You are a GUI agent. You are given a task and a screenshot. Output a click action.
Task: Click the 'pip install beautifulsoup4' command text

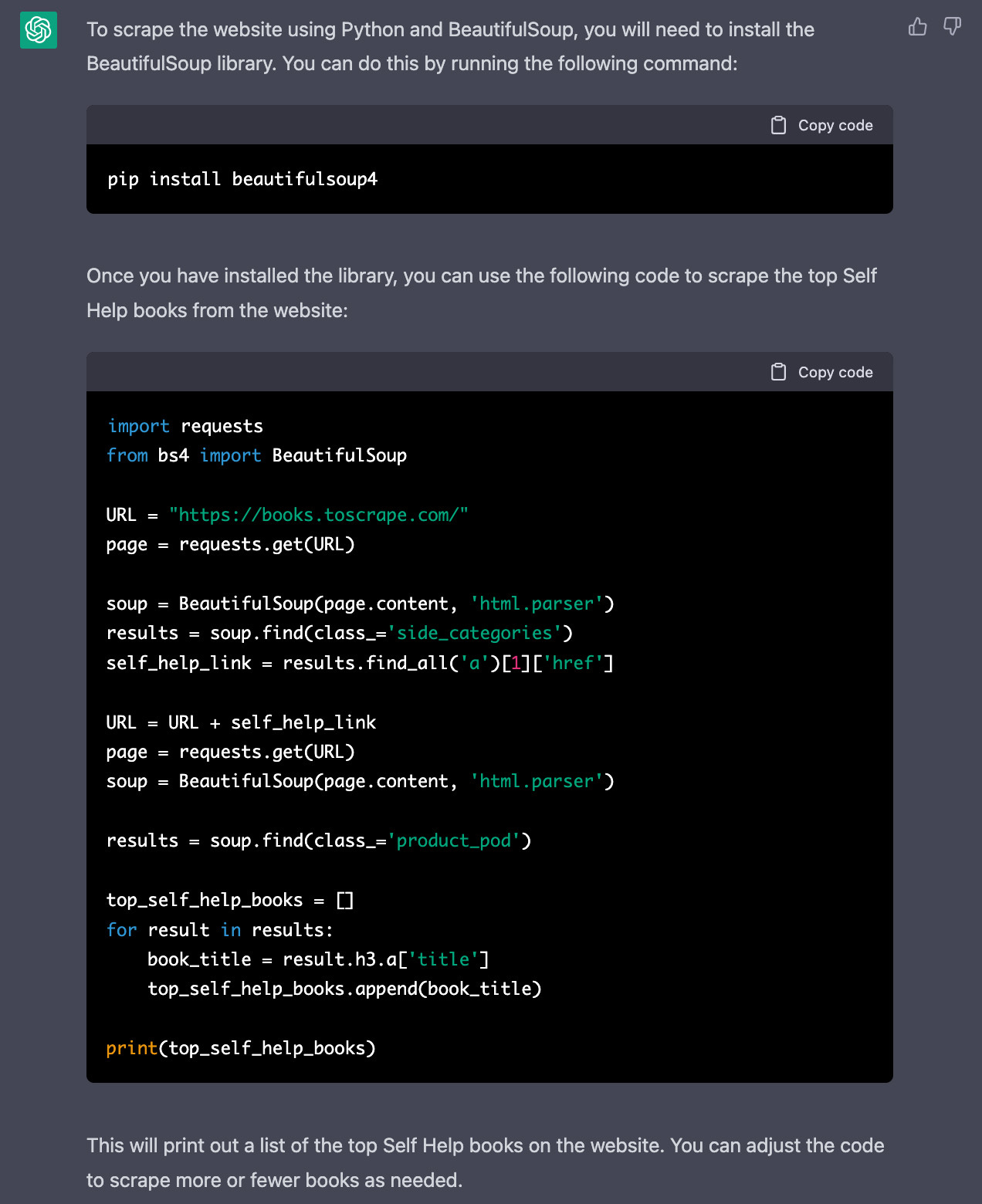click(242, 179)
